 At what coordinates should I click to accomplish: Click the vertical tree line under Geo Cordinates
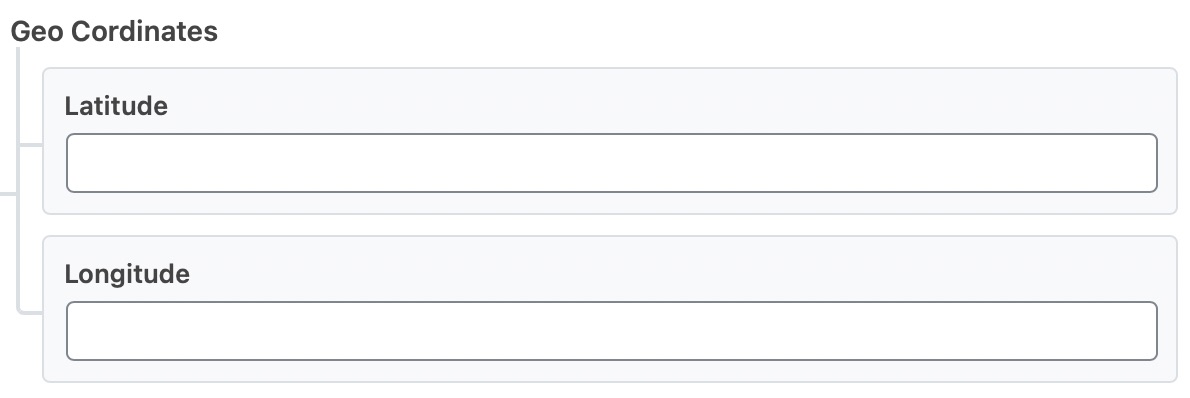(x=17, y=178)
